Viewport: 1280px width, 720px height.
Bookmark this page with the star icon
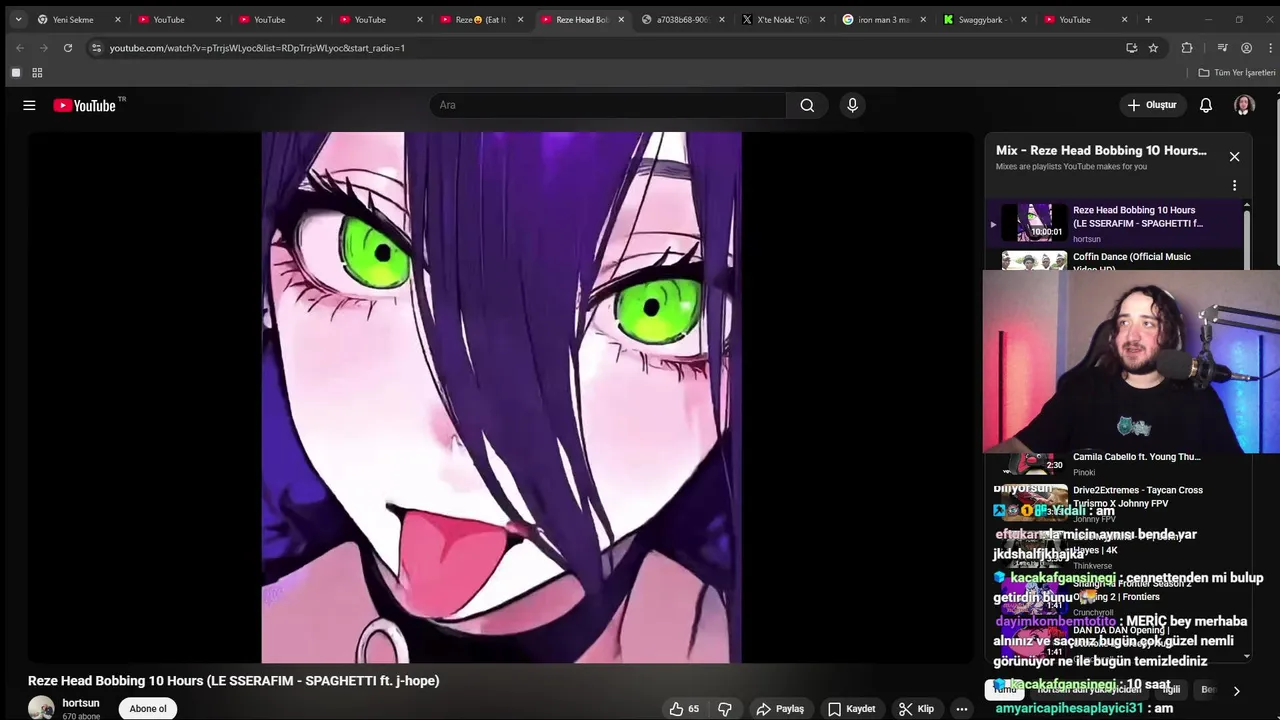pos(1153,48)
